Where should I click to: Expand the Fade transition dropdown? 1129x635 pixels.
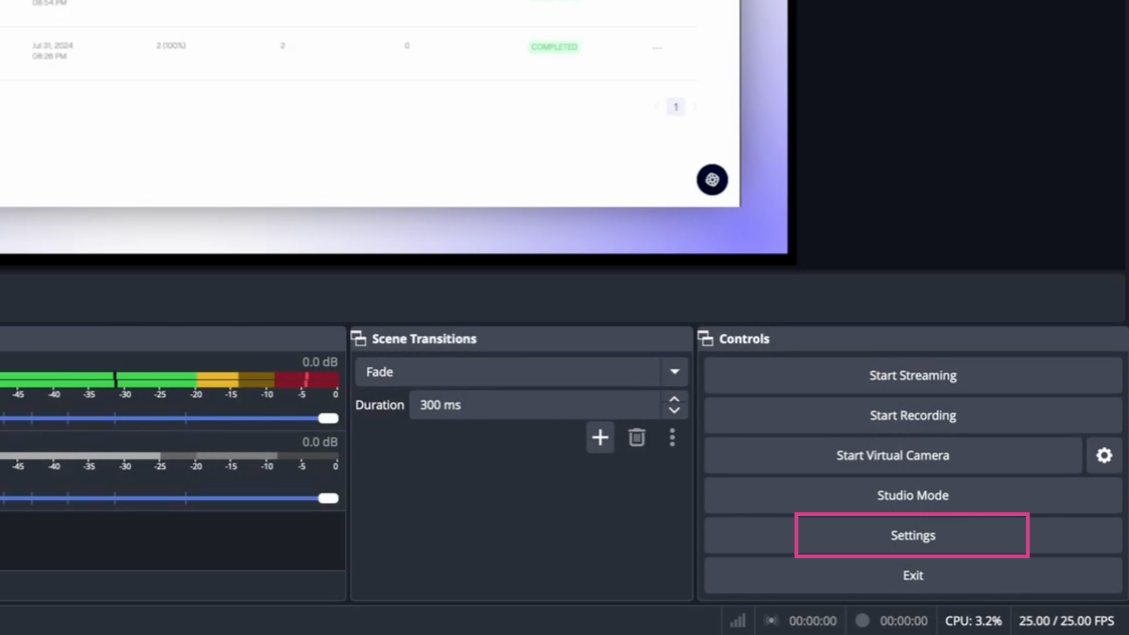(x=675, y=372)
